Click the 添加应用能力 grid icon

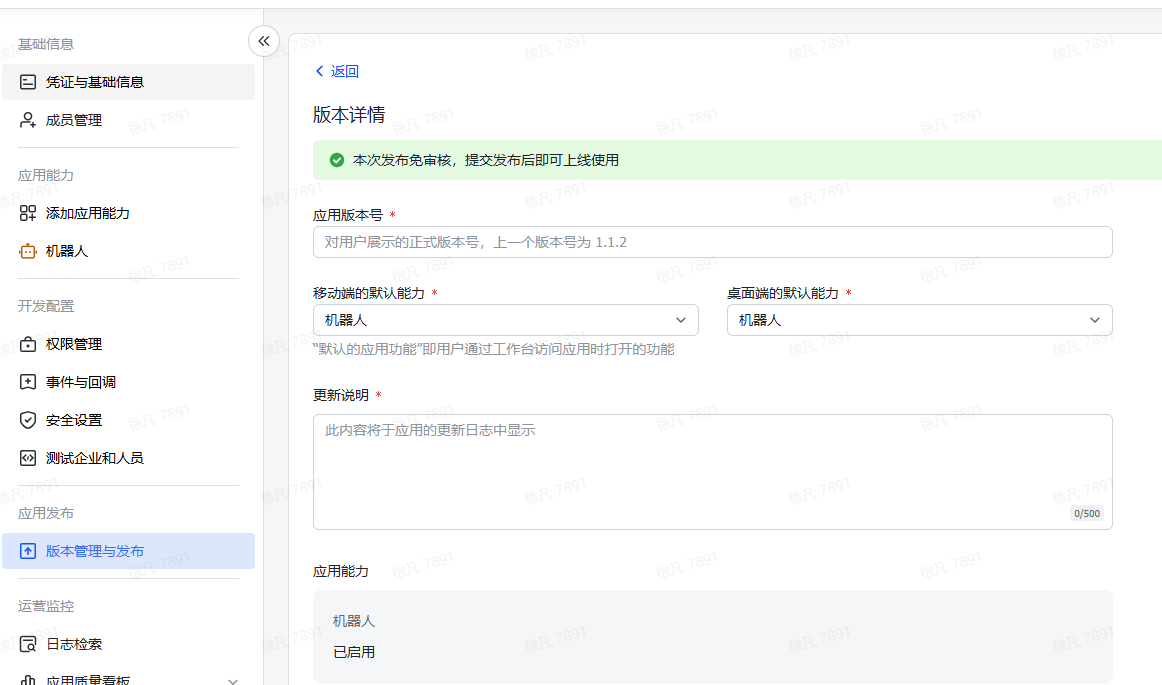[x=27, y=212]
